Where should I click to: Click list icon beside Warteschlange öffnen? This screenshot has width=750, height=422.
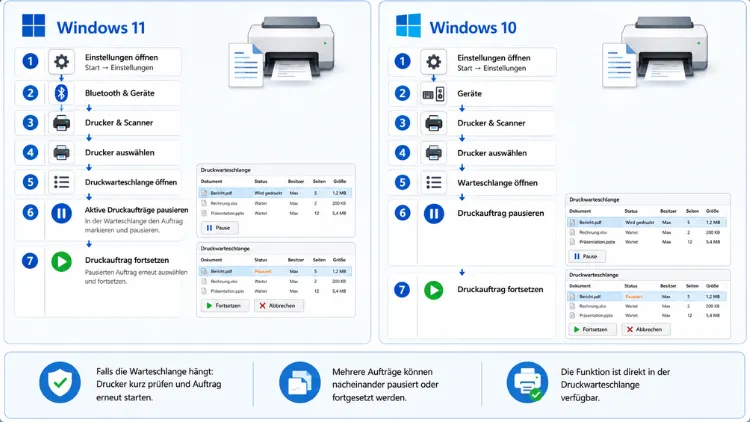point(433,182)
